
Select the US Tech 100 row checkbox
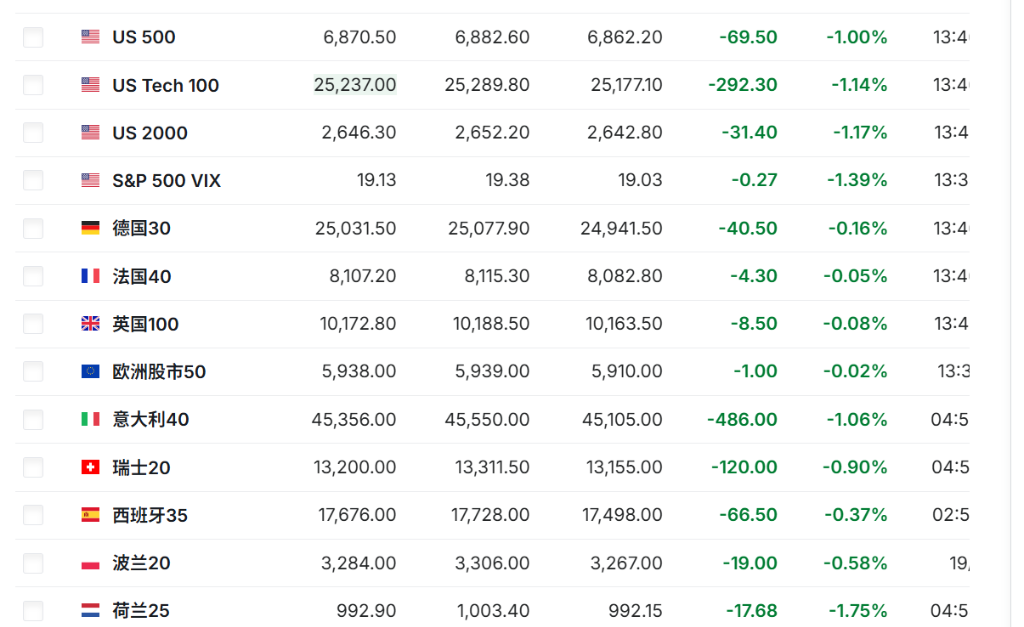coord(33,85)
